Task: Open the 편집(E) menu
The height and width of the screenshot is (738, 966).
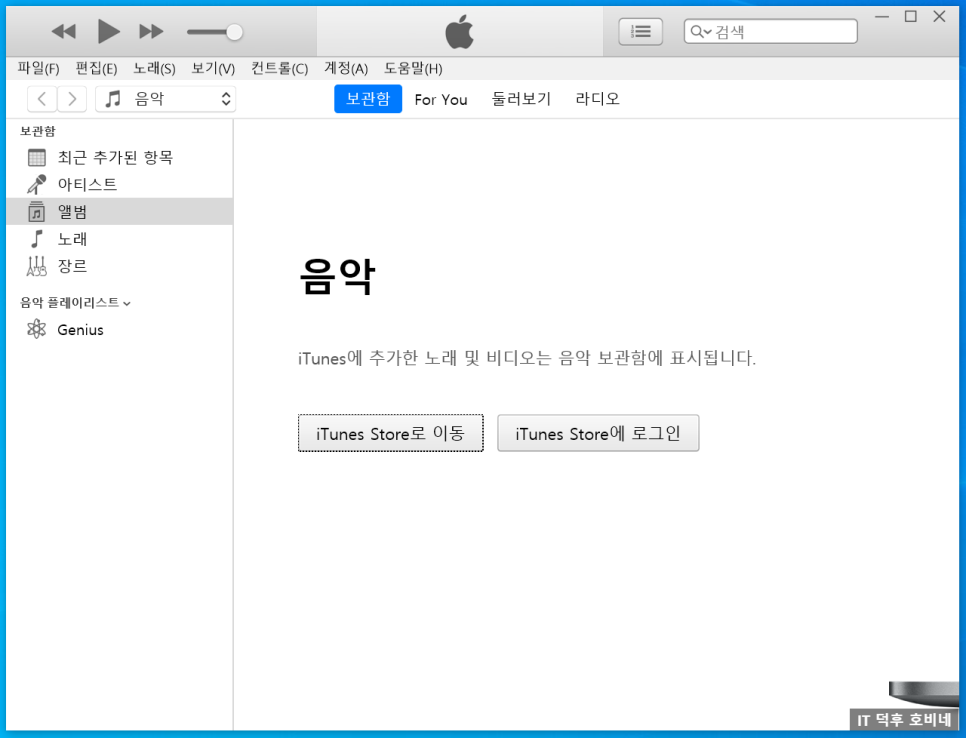Action: click(96, 68)
